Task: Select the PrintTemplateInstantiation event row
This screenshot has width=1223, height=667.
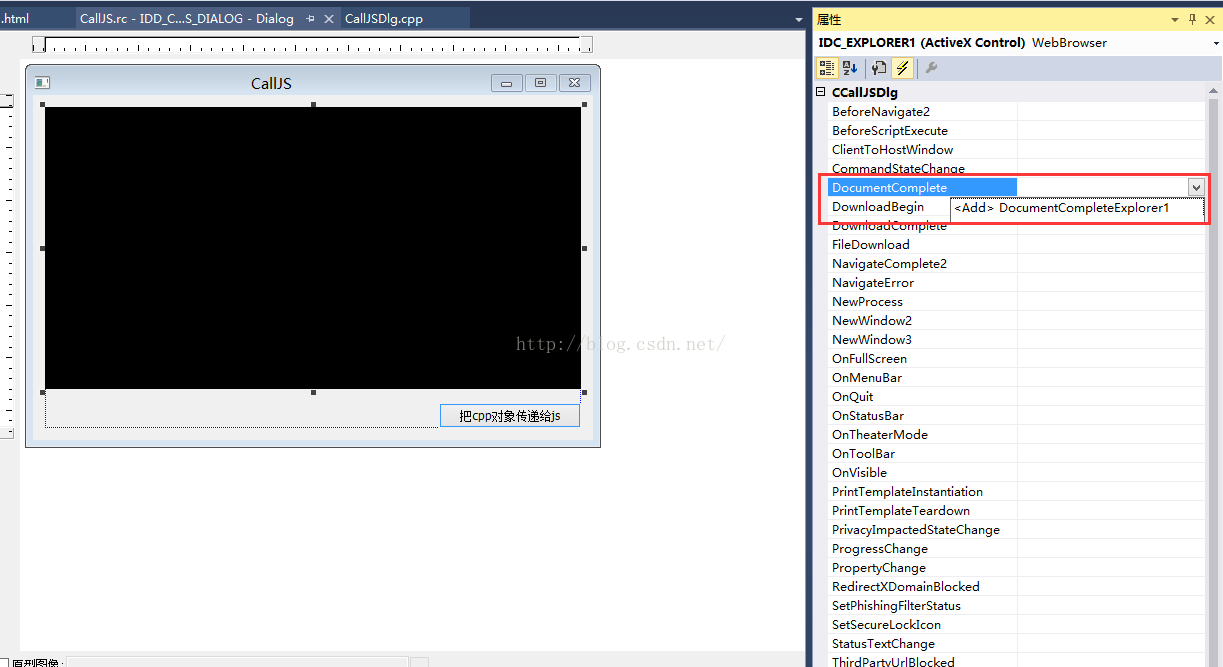Action: point(1016,492)
